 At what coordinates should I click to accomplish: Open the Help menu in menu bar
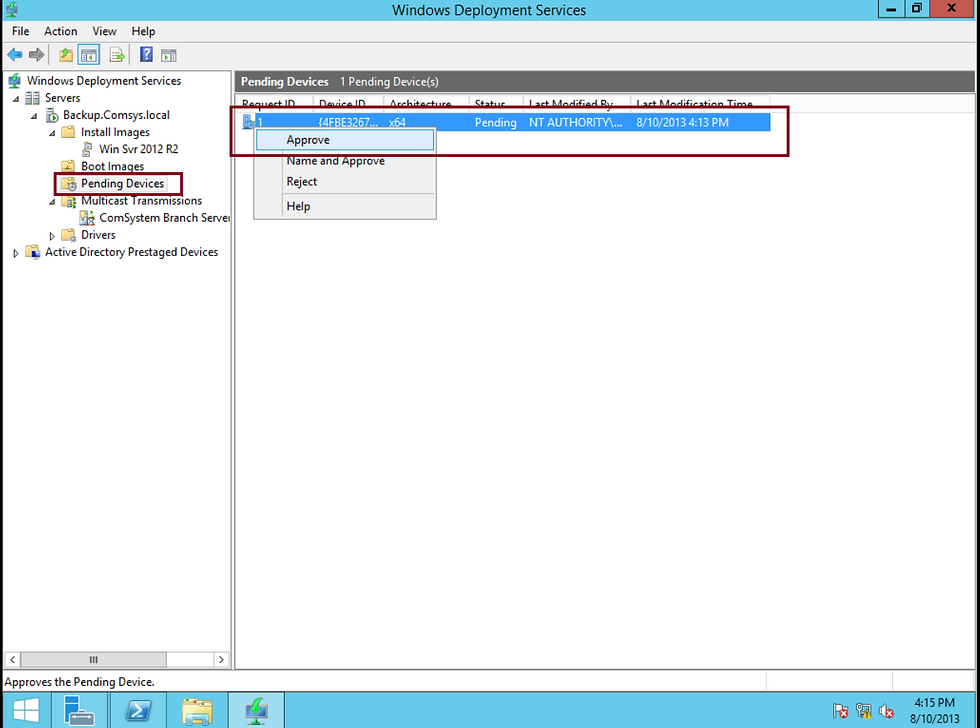pyautogui.click(x=143, y=31)
